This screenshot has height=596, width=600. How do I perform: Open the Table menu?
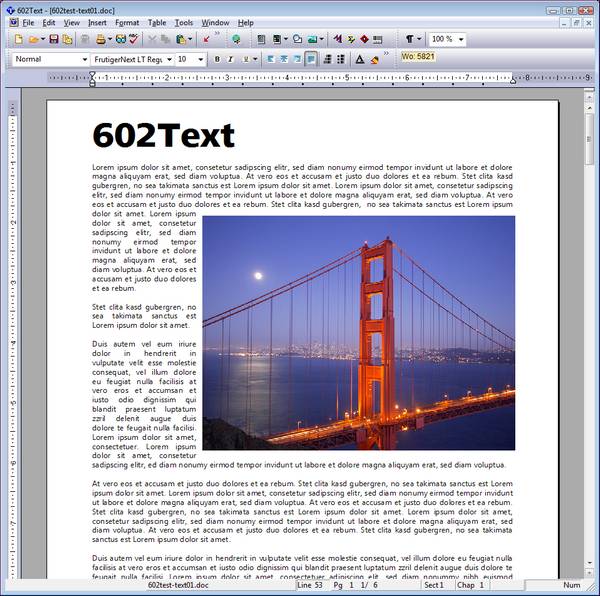157,23
